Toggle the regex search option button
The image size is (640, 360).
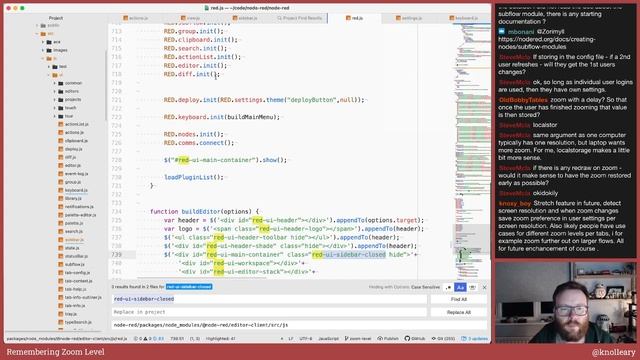pos(449,287)
